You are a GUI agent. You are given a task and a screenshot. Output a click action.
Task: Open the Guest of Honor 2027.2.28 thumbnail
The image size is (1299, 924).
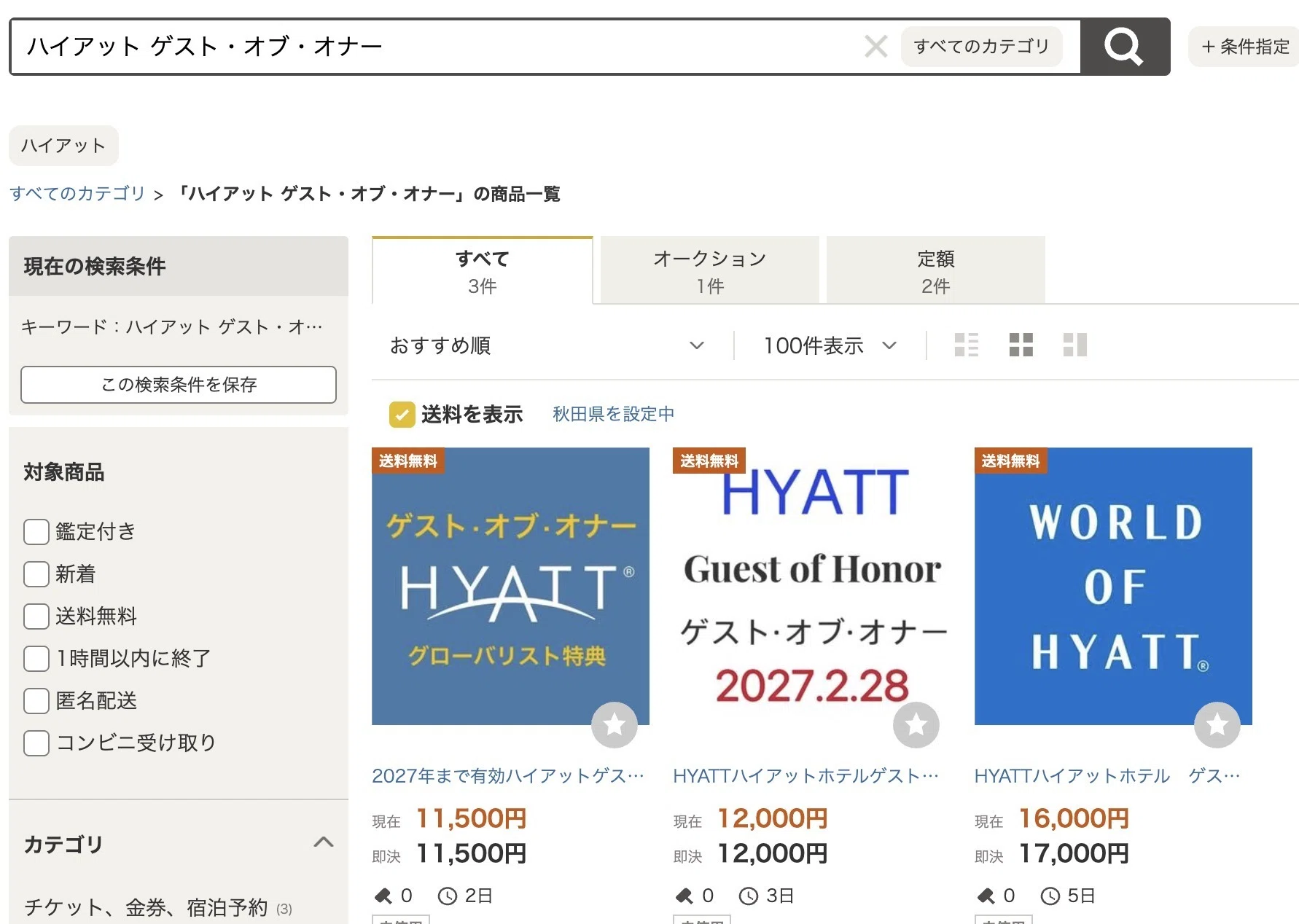[811, 586]
